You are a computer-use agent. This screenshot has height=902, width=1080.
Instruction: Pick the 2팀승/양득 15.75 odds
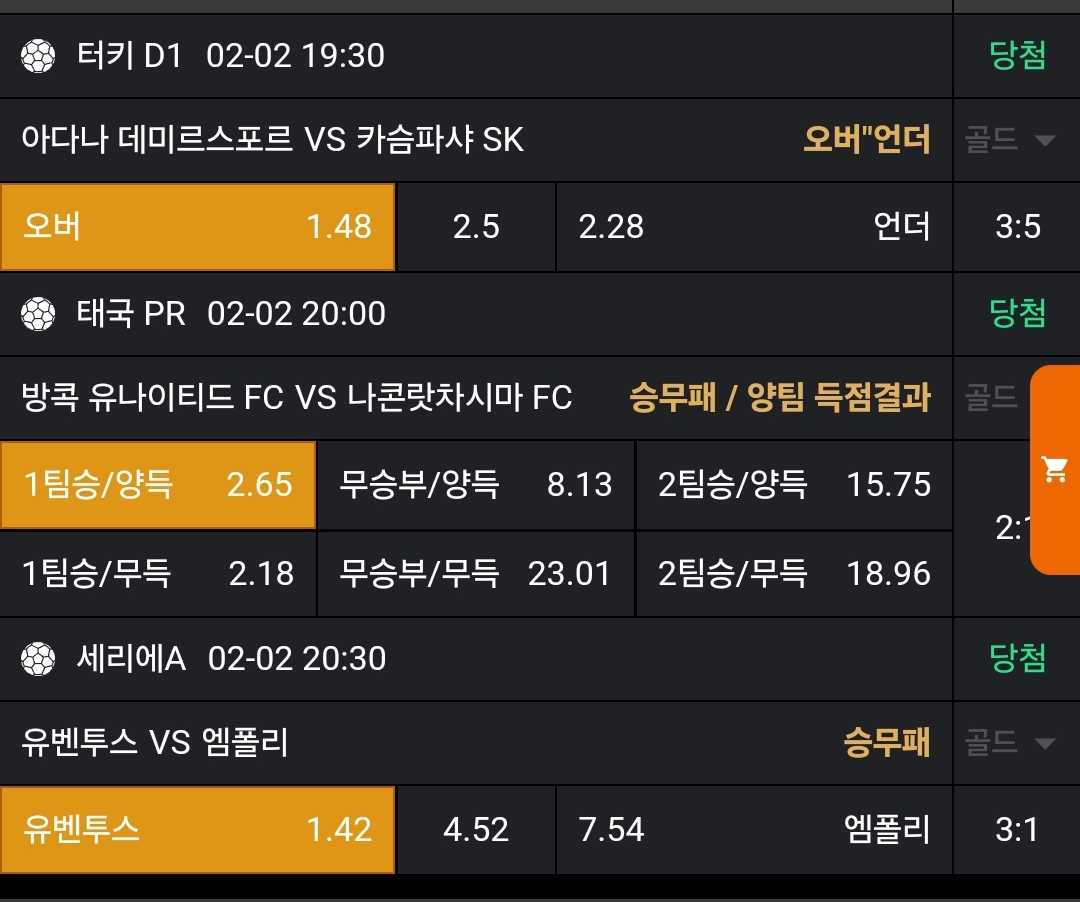pyautogui.click(x=794, y=485)
